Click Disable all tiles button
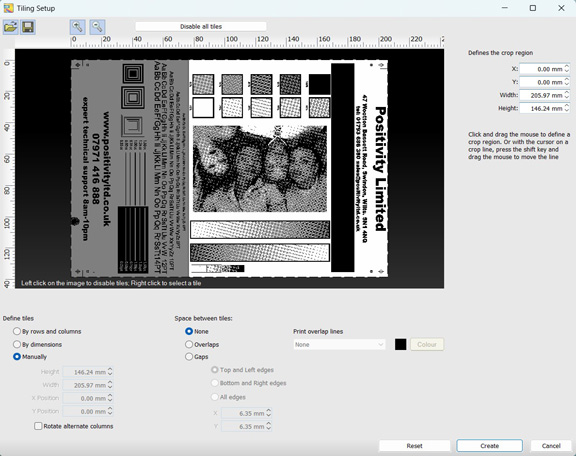 [x=201, y=26]
